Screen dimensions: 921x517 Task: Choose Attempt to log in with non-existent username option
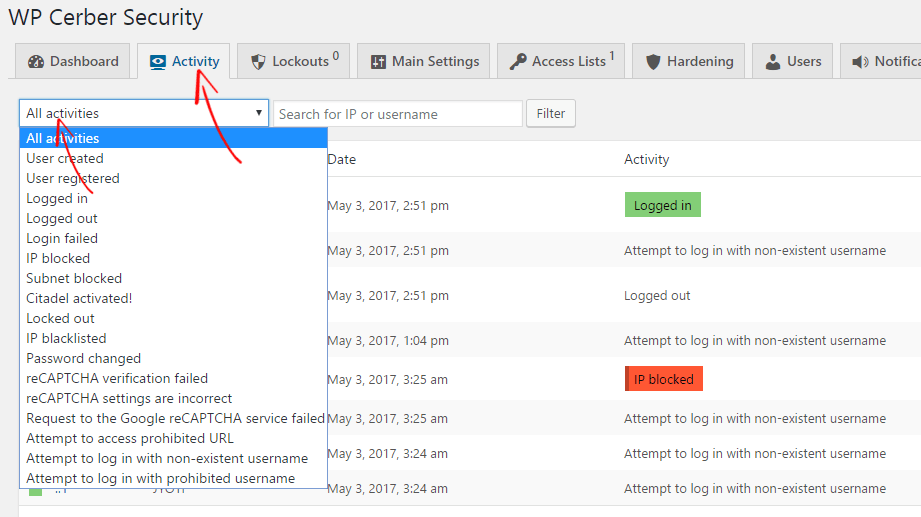(x=173, y=458)
